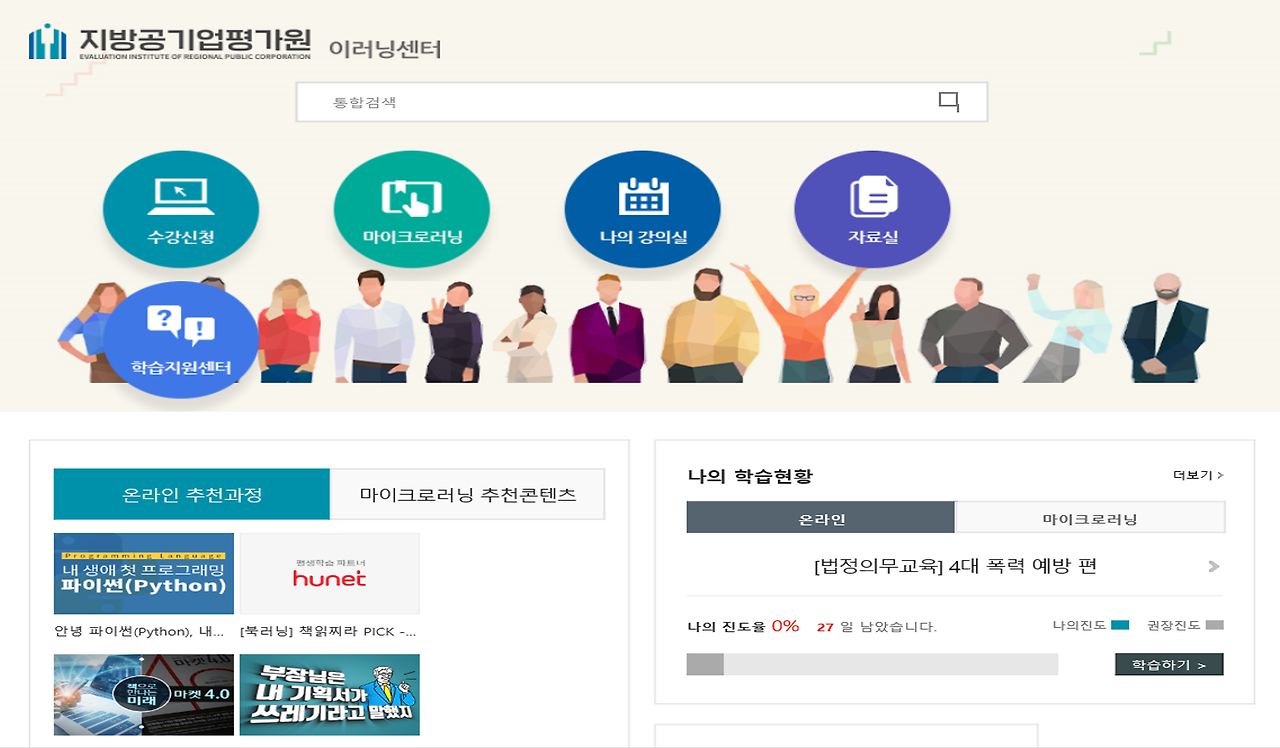Switch to 마이크로러닝 tab in 나의 학습현황
Image resolution: width=1280 pixels, height=748 pixels.
pyautogui.click(x=1090, y=518)
